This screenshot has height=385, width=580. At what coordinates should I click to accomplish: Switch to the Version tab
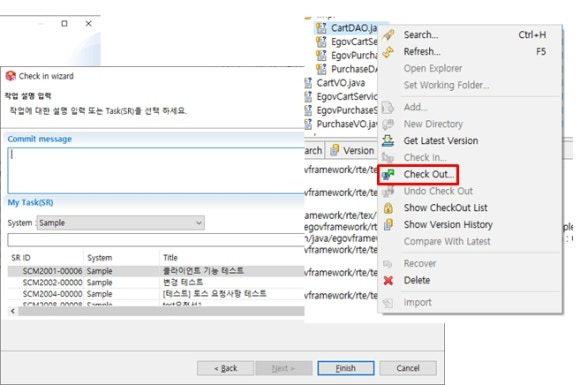(x=352, y=151)
